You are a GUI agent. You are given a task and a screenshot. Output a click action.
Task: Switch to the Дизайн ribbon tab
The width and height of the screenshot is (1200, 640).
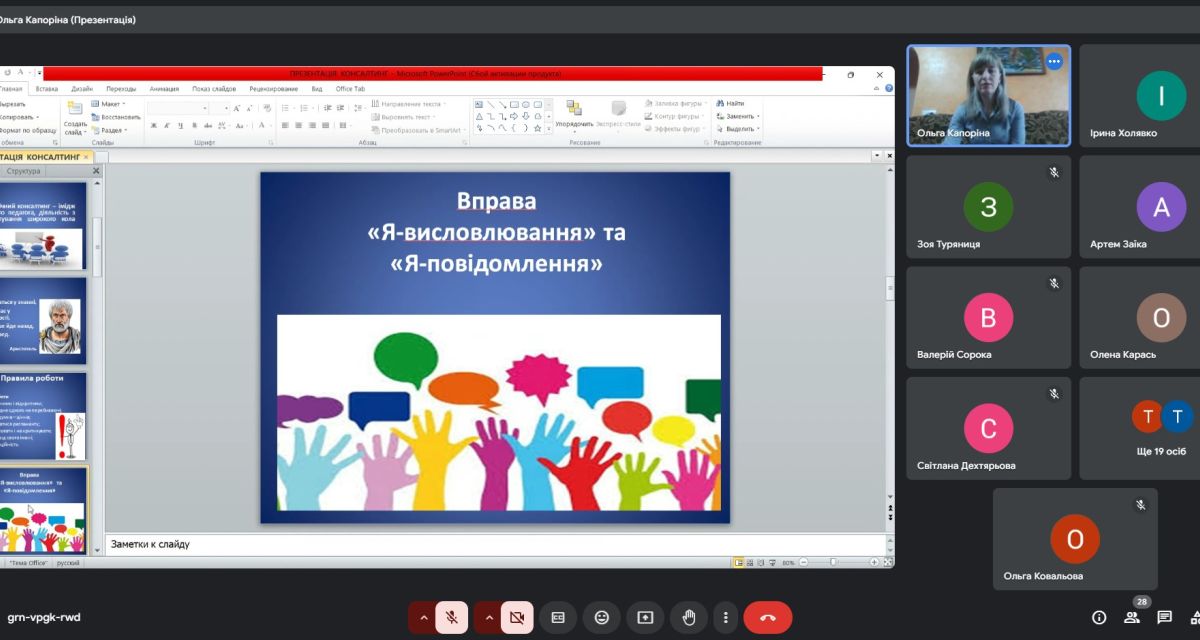pos(82,89)
